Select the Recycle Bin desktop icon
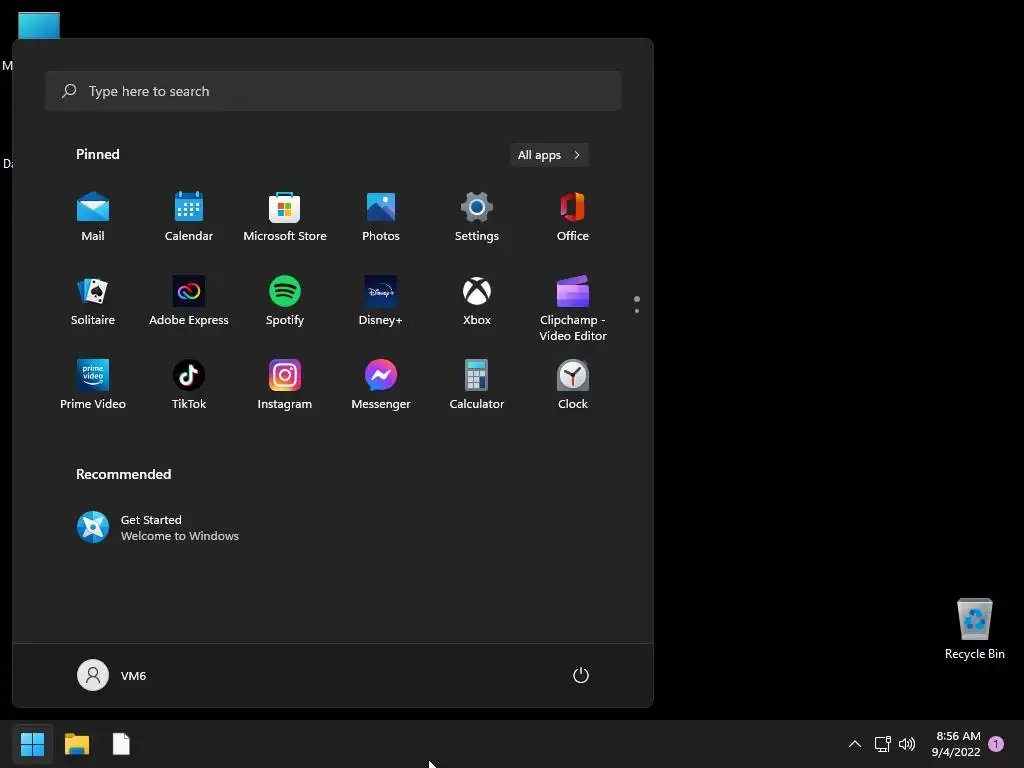This screenshot has width=1024, height=768. click(x=974, y=629)
